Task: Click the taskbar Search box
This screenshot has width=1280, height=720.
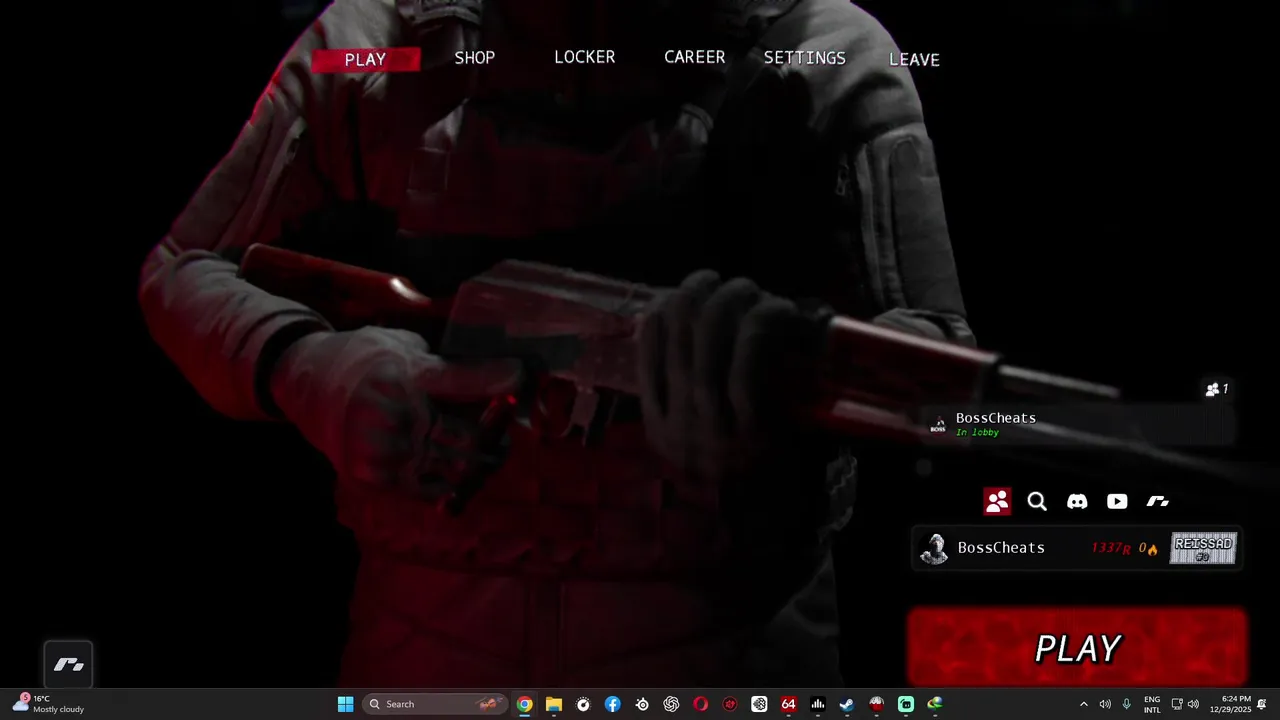Action: [x=435, y=704]
